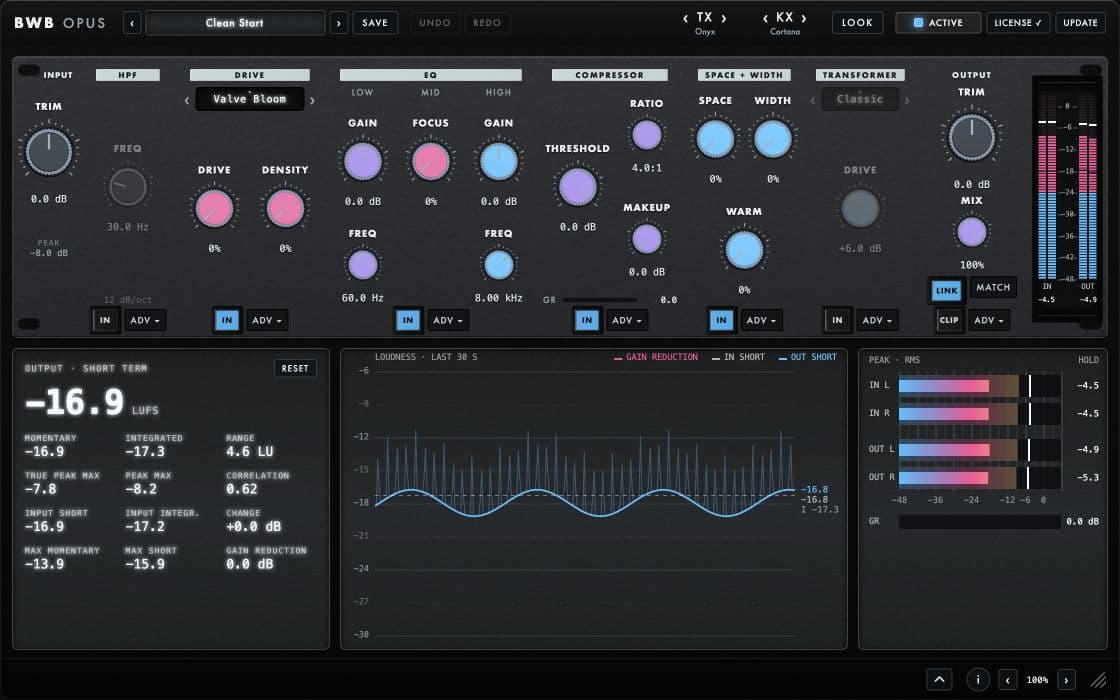This screenshot has width=1120, height=700.
Task: Click the compressor Threshold knob
Action: pos(578,187)
